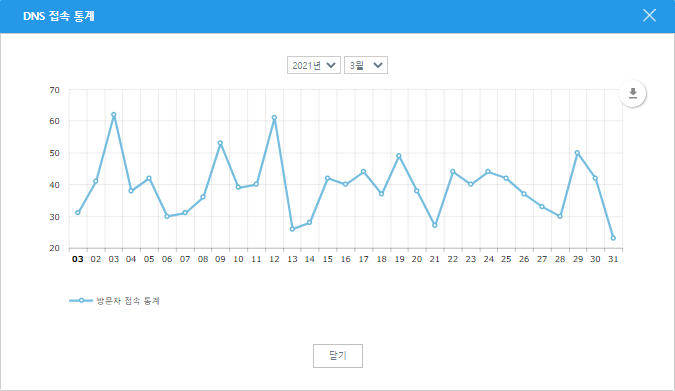This screenshot has height=391, width=675.
Task: Select the data point for day 29
Action: (x=577, y=152)
